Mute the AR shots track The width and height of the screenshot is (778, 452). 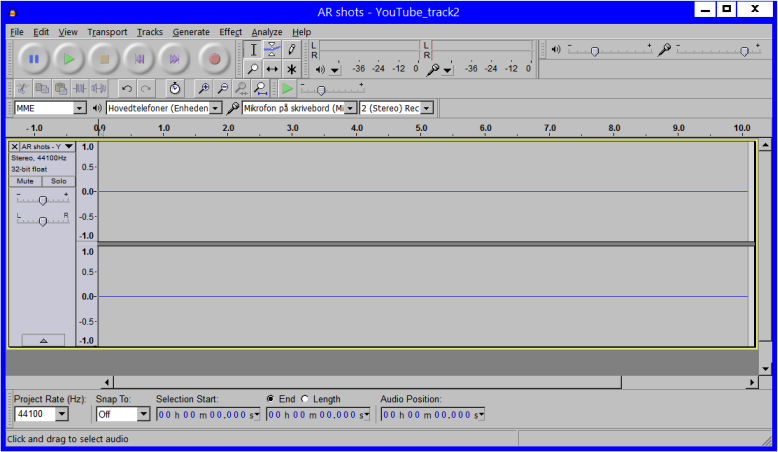(25, 181)
